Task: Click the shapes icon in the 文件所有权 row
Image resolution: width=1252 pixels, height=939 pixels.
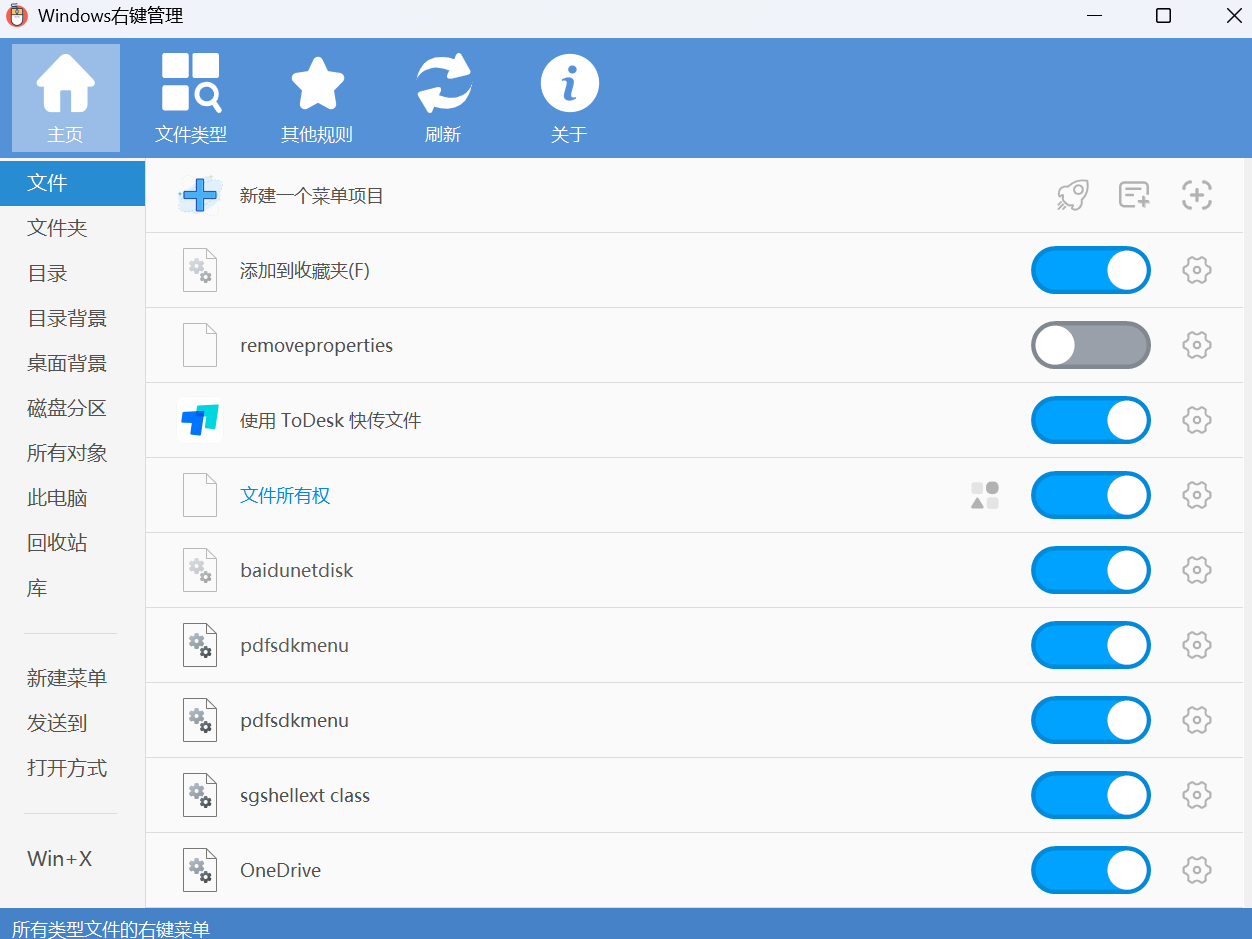Action: [x=985, y=495]
